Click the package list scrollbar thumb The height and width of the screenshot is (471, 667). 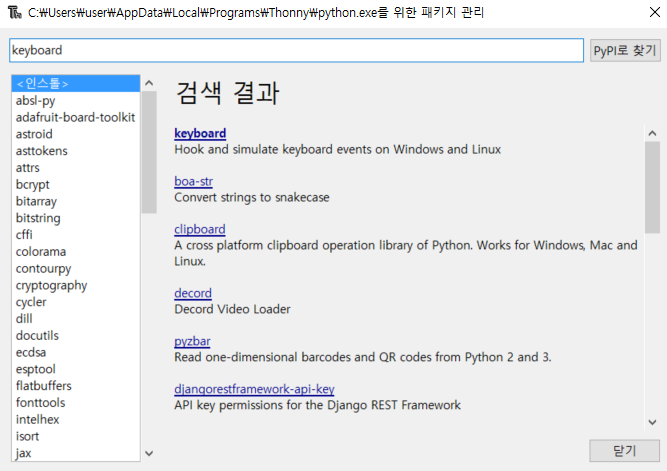pos(149,152)
